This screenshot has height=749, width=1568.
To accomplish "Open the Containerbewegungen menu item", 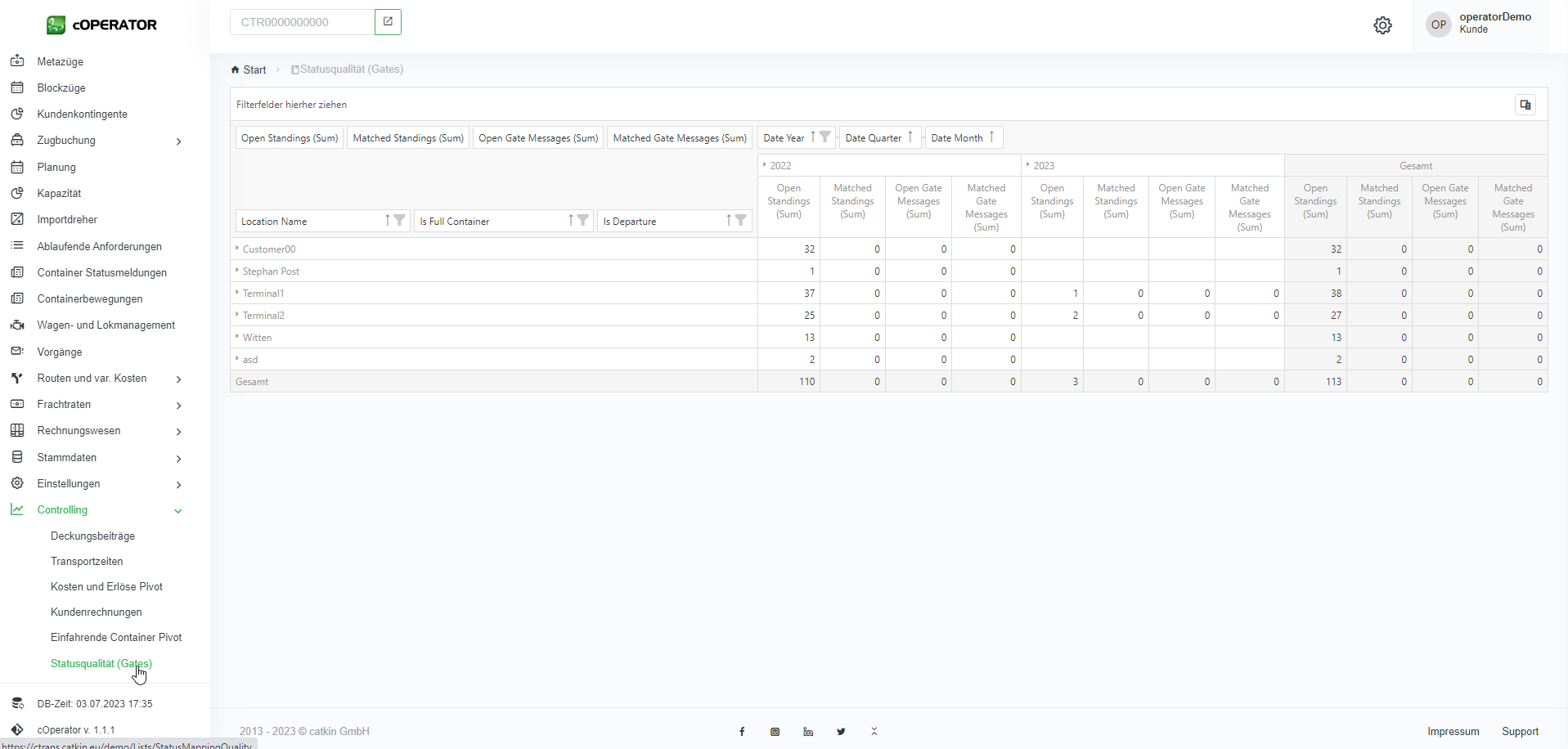I will pos(90,298).
